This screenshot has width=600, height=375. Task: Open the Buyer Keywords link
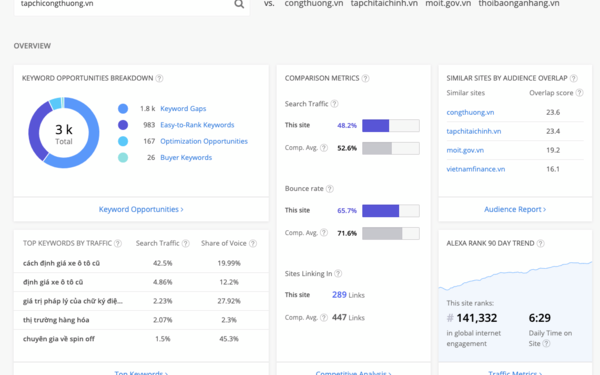(186, 157)
